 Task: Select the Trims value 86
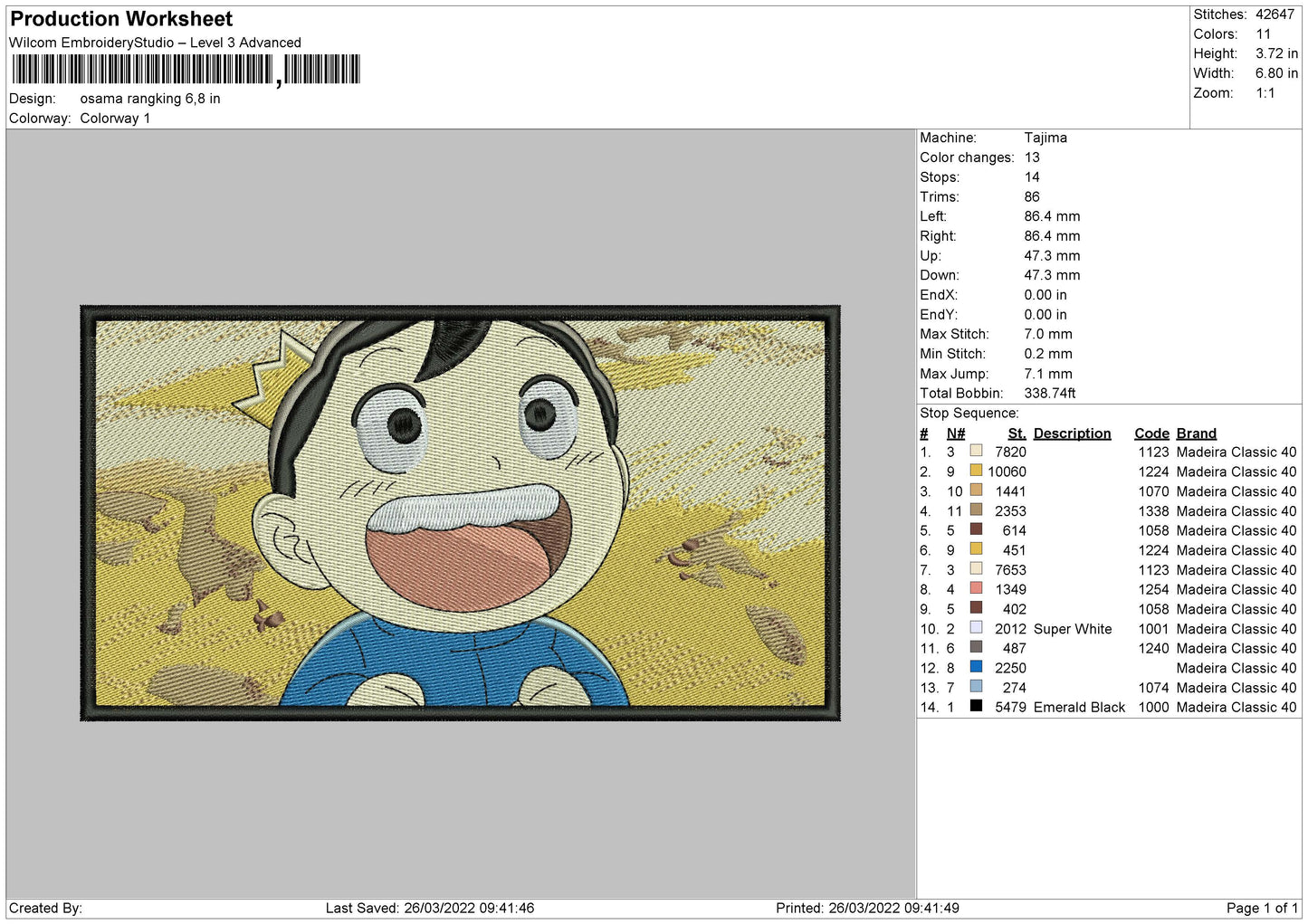(1032, 197)
